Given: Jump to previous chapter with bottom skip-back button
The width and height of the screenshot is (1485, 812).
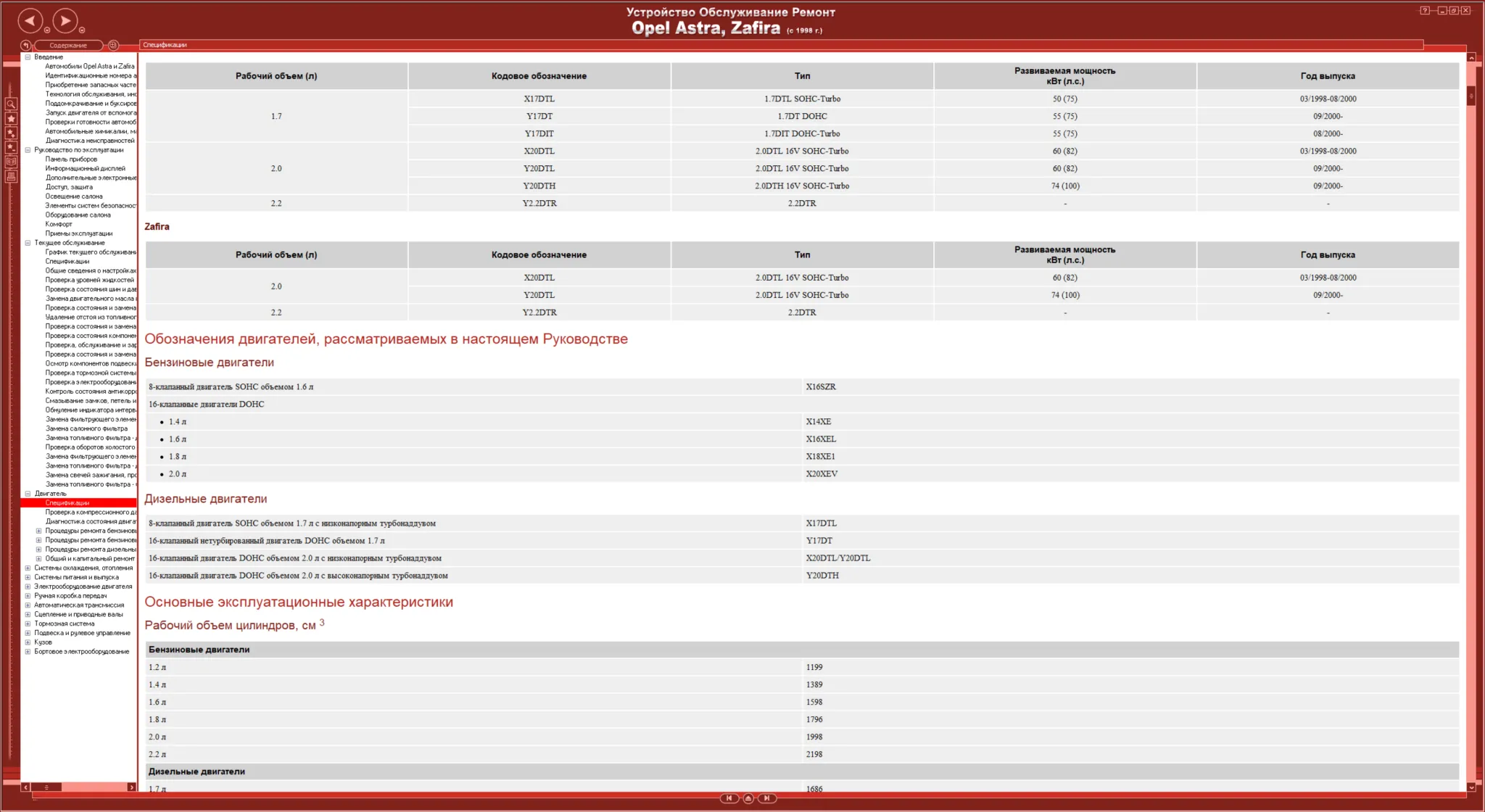Looking at the screenshot, I should pos(729,798).
